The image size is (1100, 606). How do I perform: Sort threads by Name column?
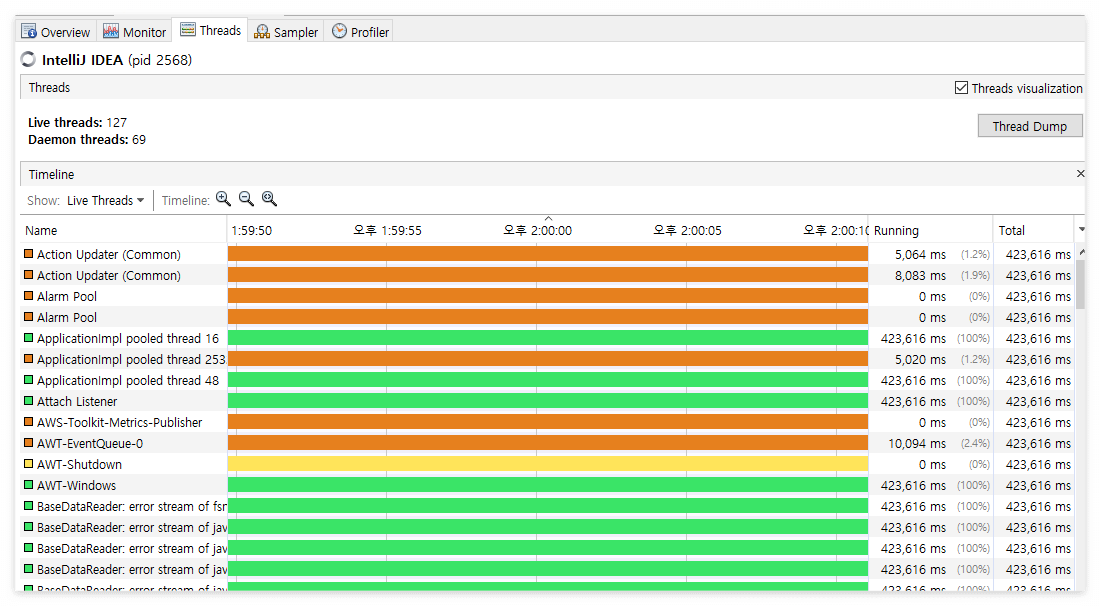[123, 230]
